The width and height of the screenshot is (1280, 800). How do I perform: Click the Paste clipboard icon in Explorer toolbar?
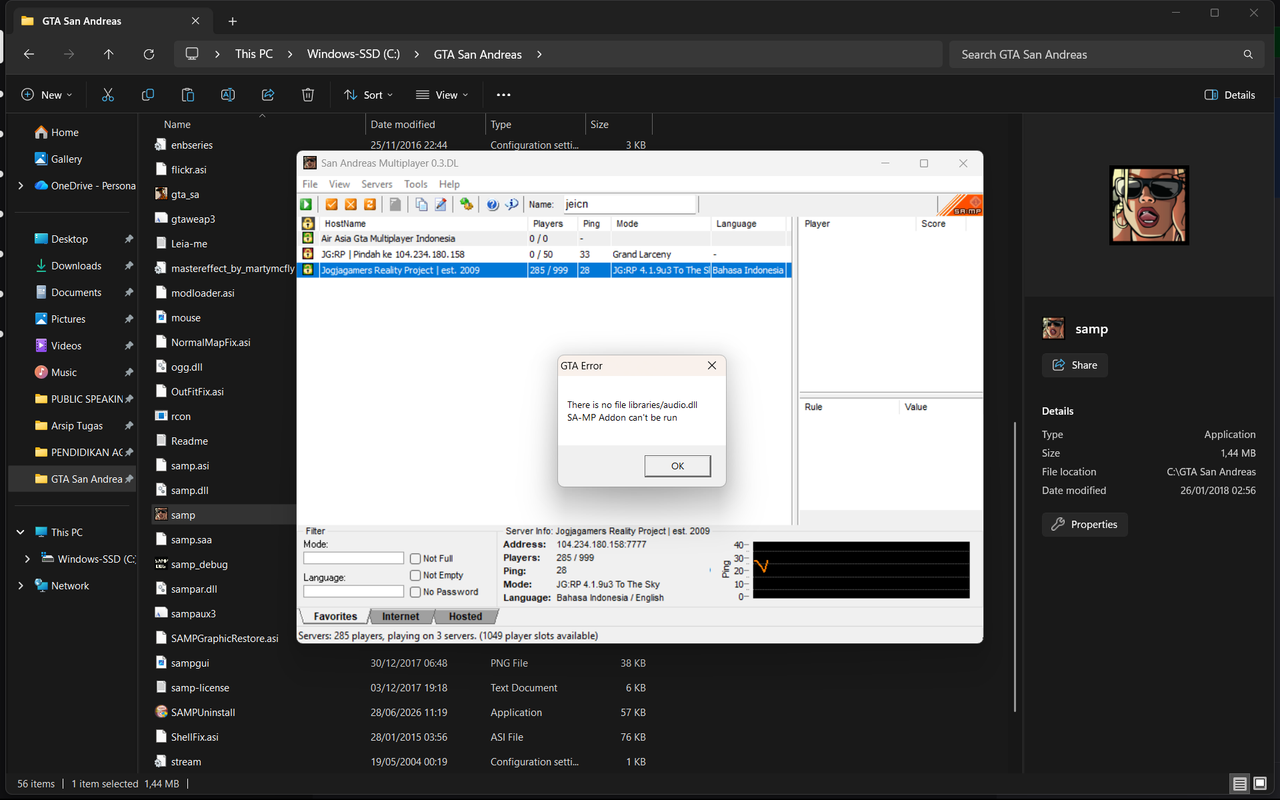[x=188, y=95]
